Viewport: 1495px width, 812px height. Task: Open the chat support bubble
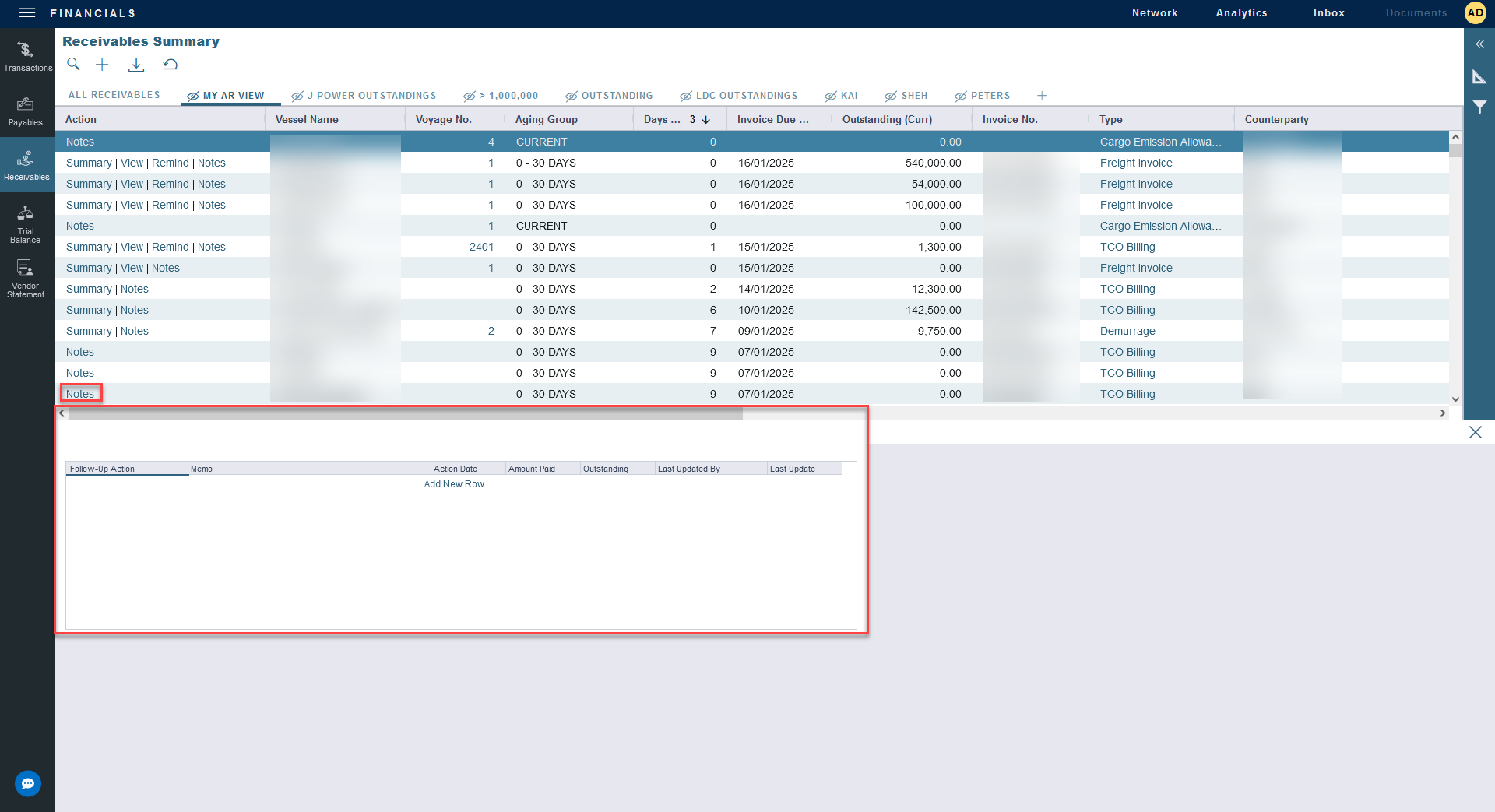(28, 783)
